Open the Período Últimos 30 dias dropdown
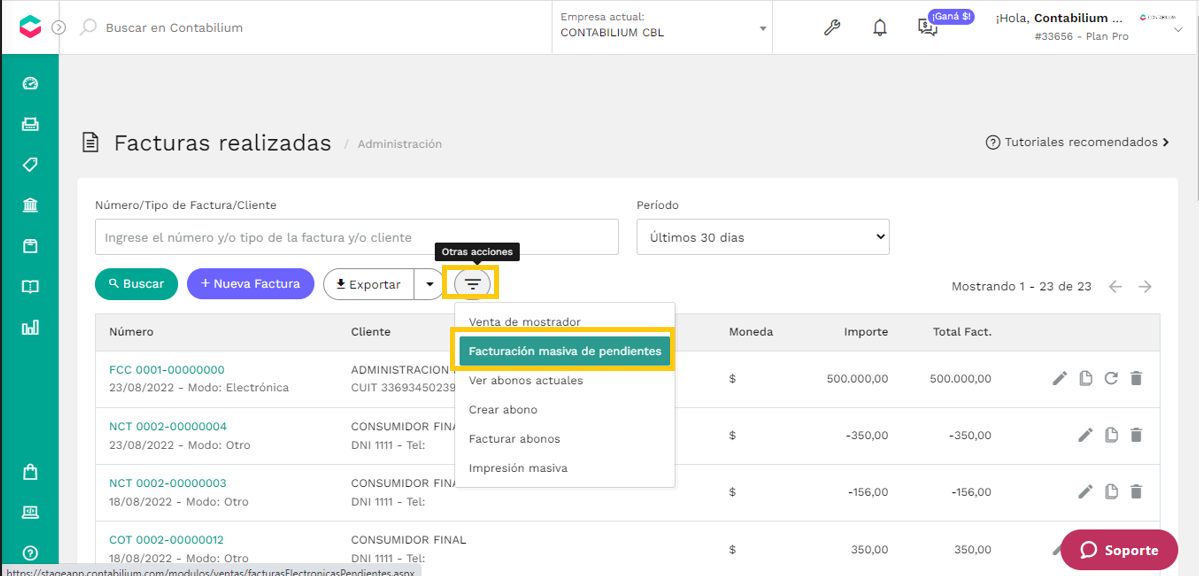The height and width of the screenshot is (576, 1199). pyautogui.click(x=763, y=237)
